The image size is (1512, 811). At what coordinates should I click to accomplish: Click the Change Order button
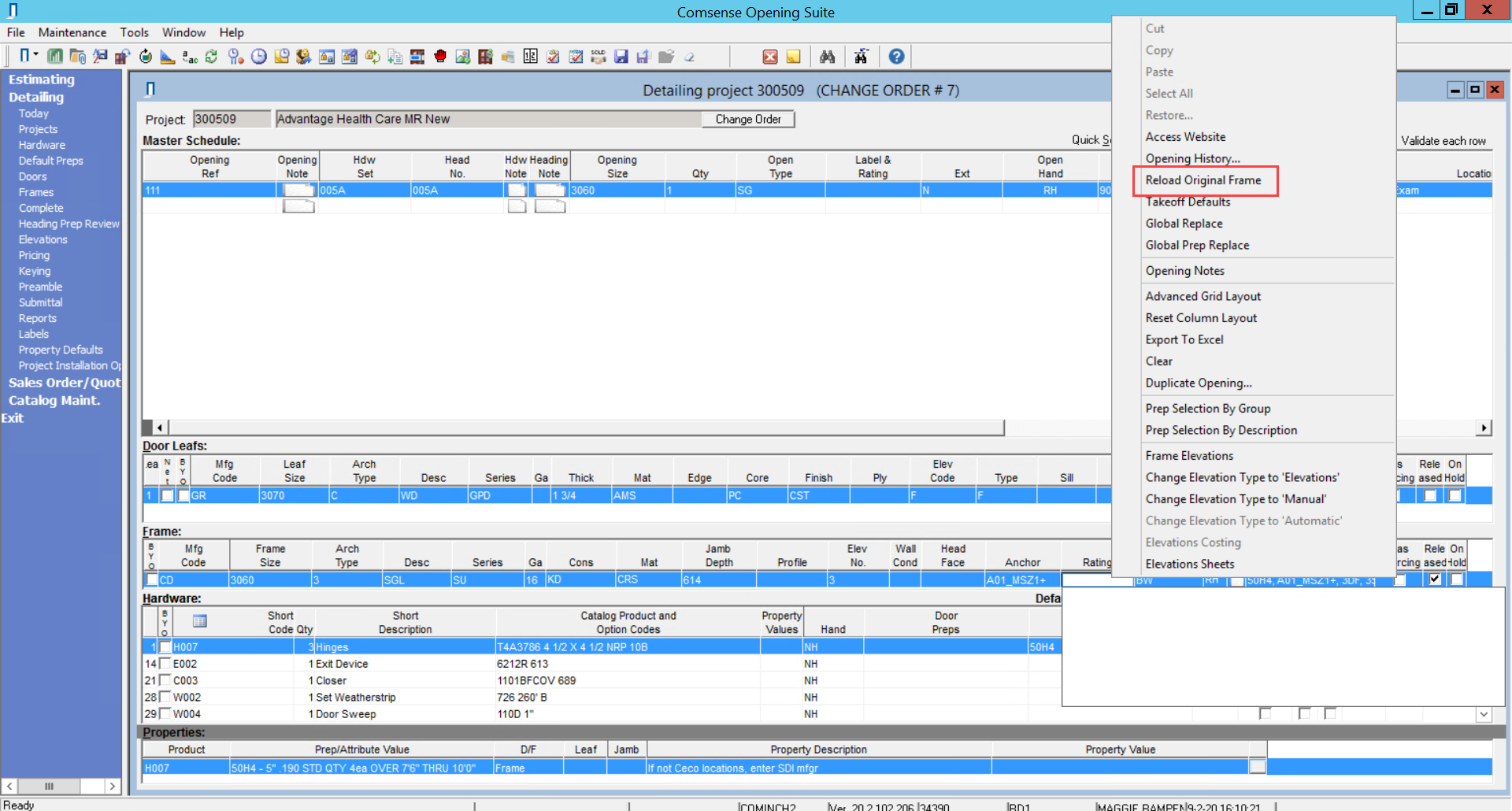tap(748, 119)
